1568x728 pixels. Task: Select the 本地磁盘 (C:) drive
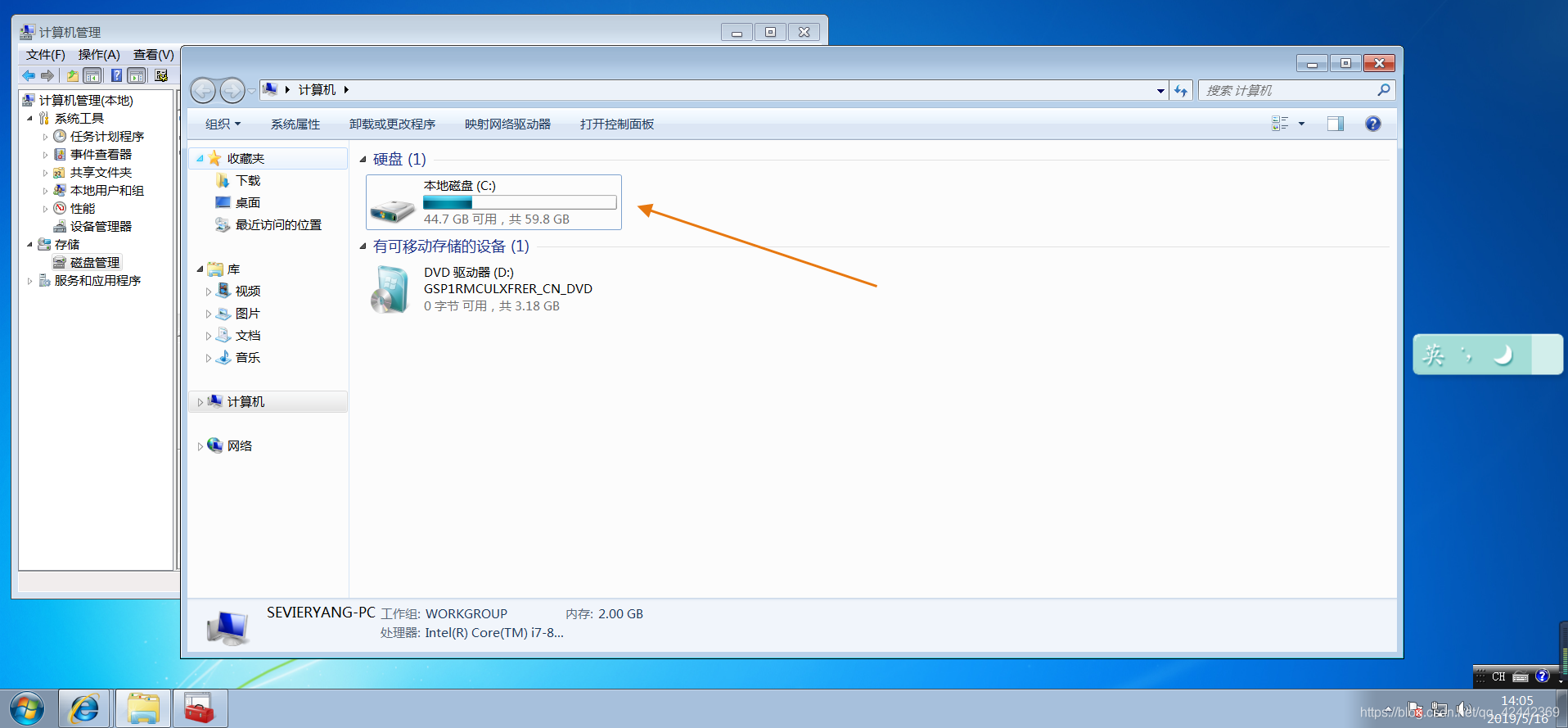click(x=493, y=202)
